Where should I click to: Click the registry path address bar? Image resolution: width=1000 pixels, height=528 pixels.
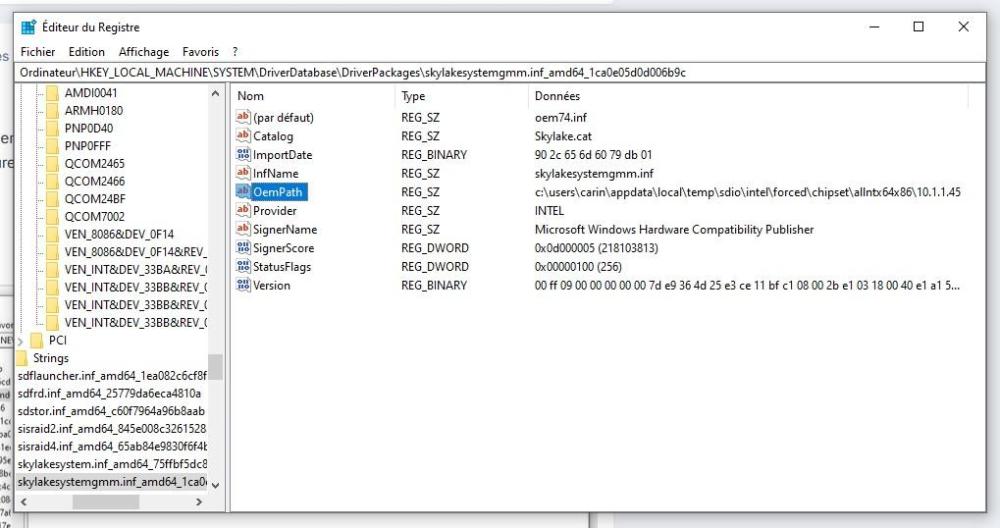pos(500,72)
